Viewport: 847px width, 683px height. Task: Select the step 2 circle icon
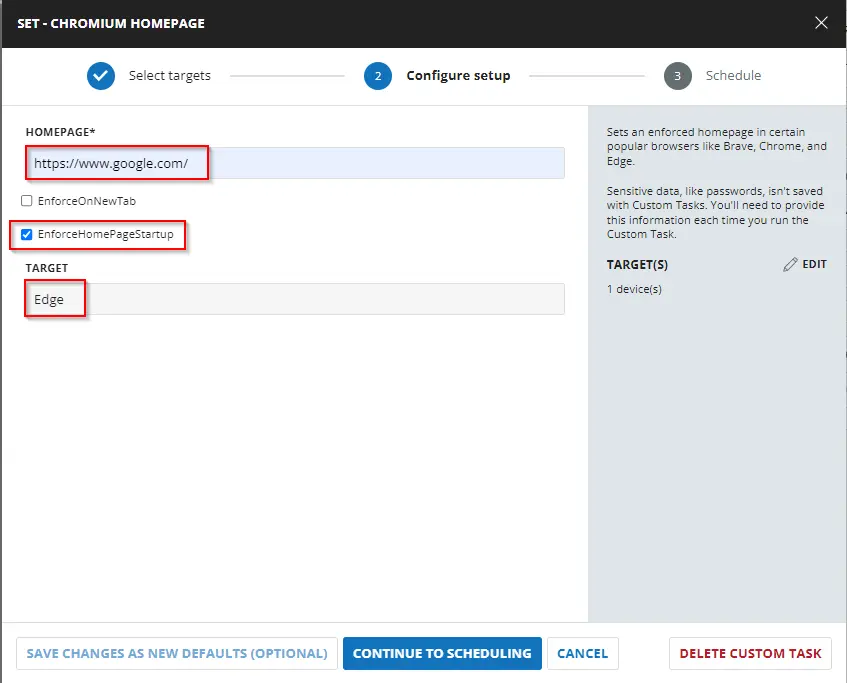378,76
